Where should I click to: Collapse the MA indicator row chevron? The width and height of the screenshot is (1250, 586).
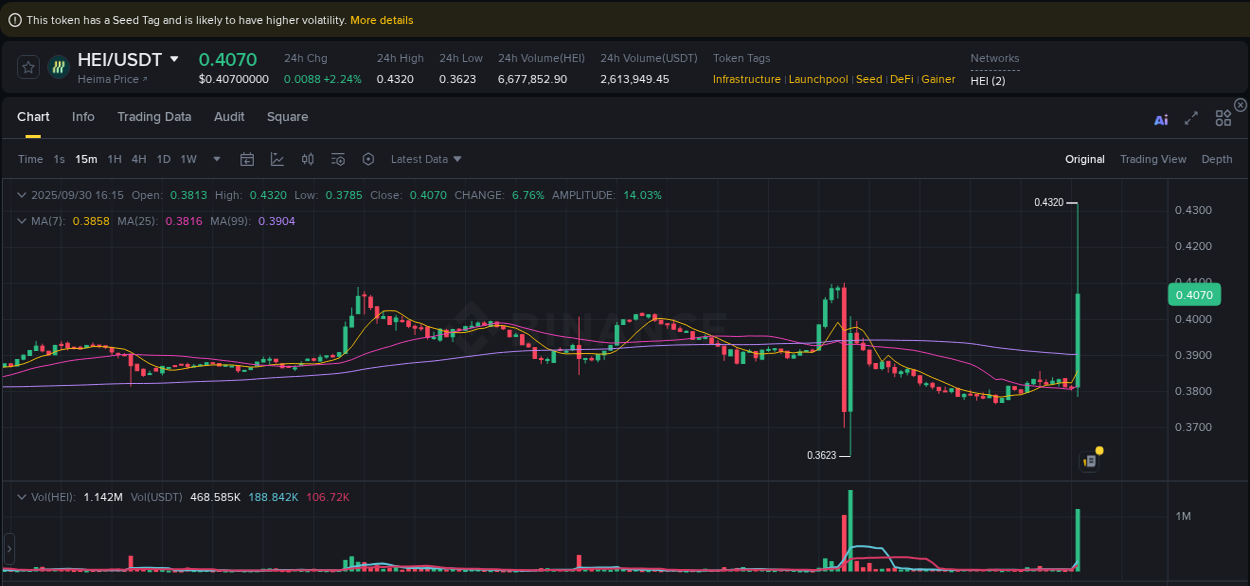pyautogui.click(x=22, y=221)
